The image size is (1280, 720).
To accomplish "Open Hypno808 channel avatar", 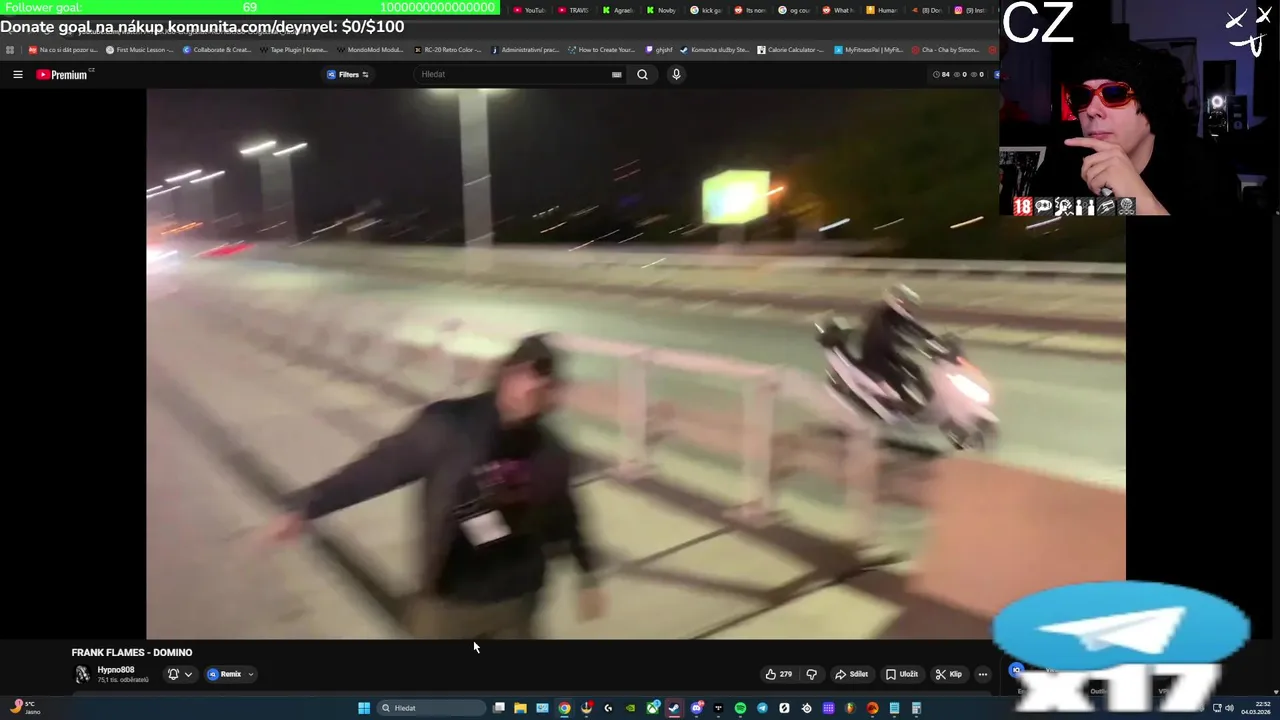I will (x=82, y=674).
